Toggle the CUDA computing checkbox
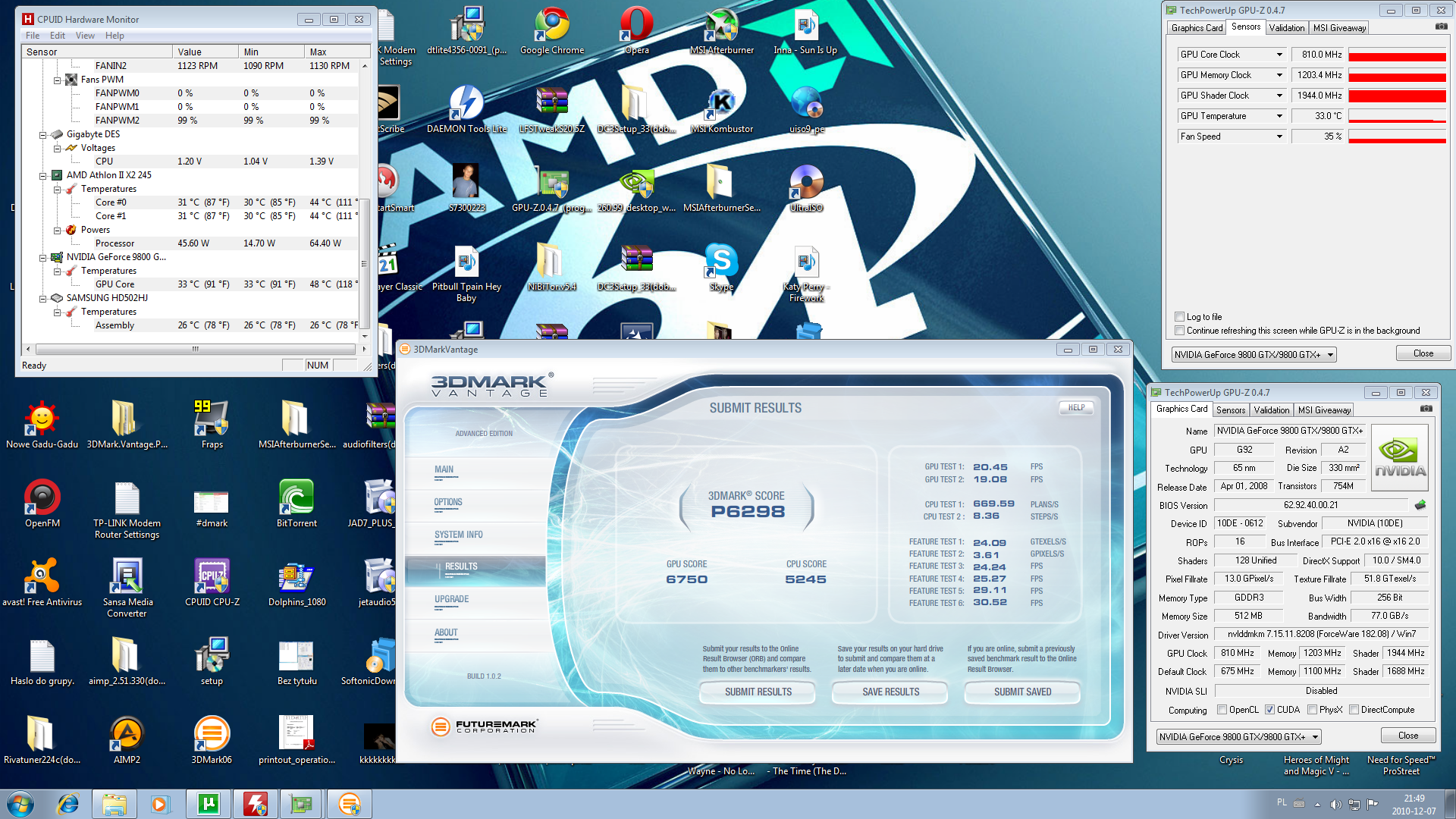1456x819 pixels. click(x=1269, y=710)
